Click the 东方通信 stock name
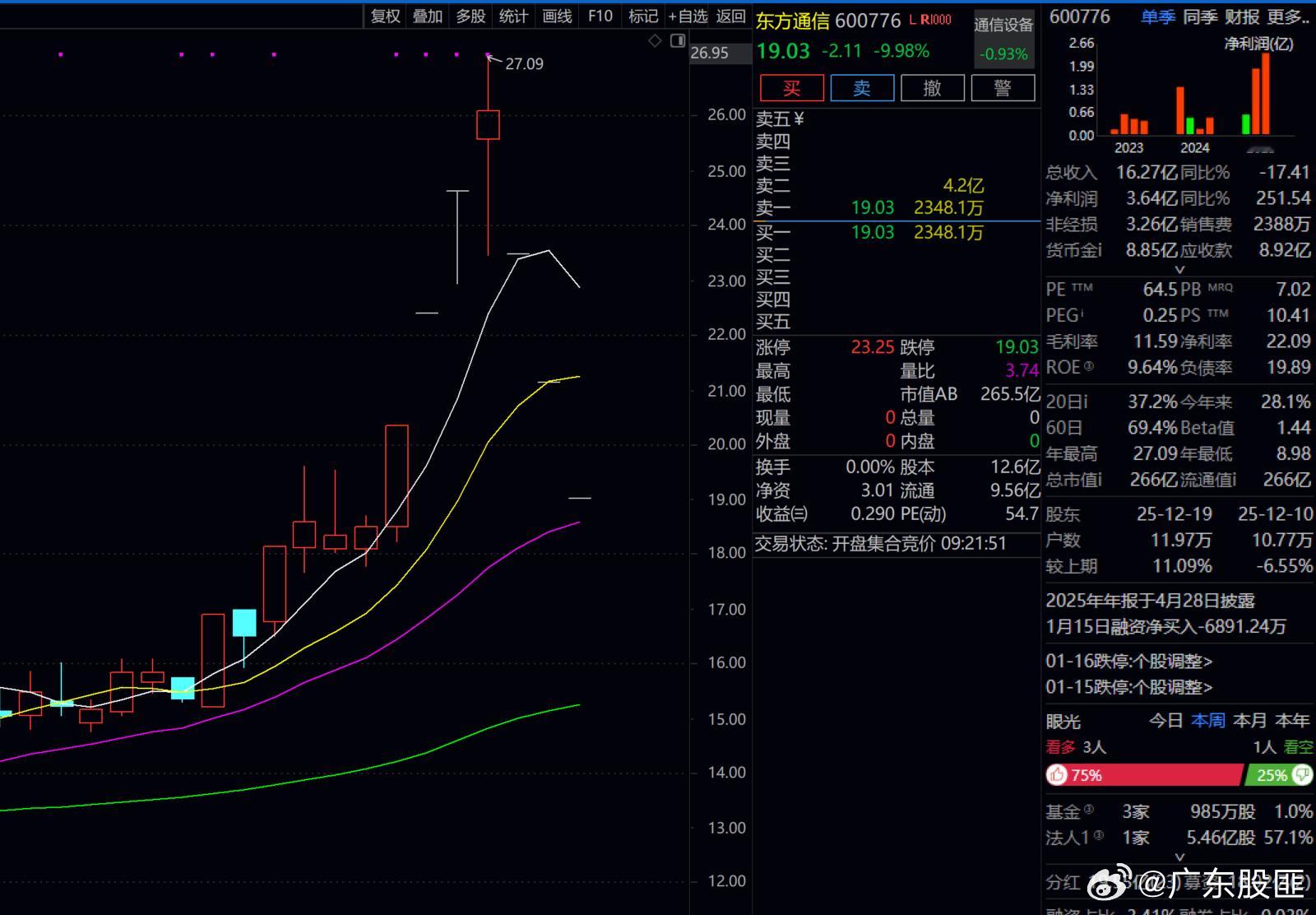The image size is (1316, 915). pos(793,21)
